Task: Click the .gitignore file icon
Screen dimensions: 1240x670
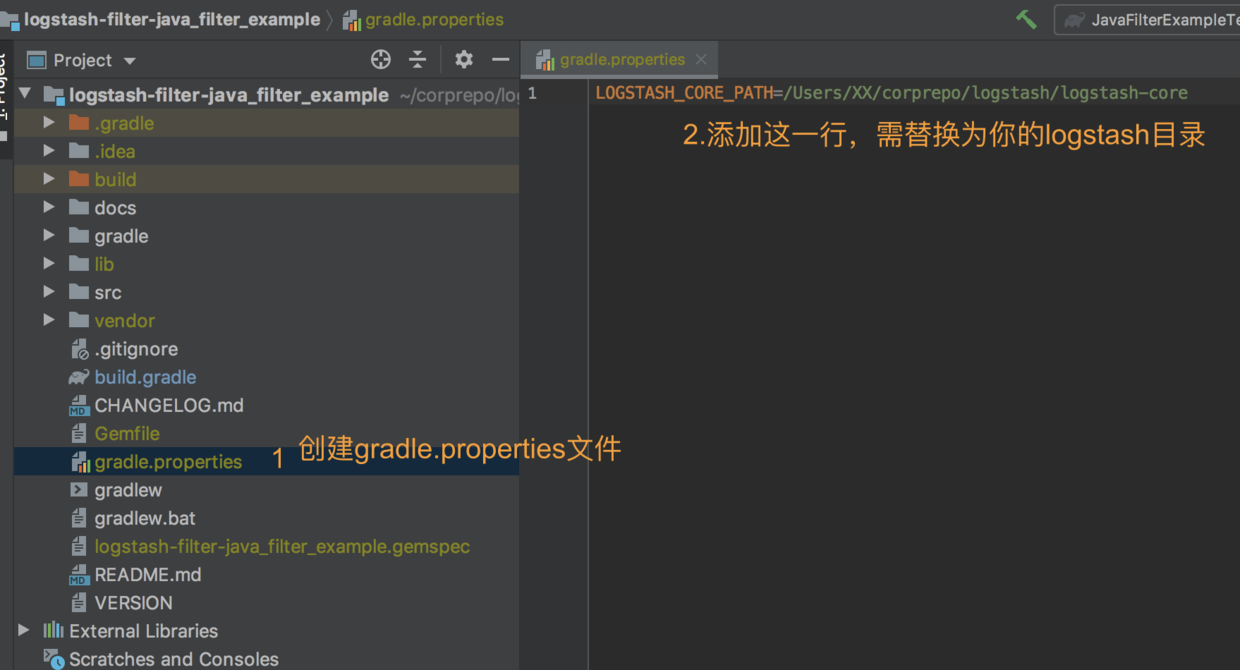Action: click(x=79, y=349)
